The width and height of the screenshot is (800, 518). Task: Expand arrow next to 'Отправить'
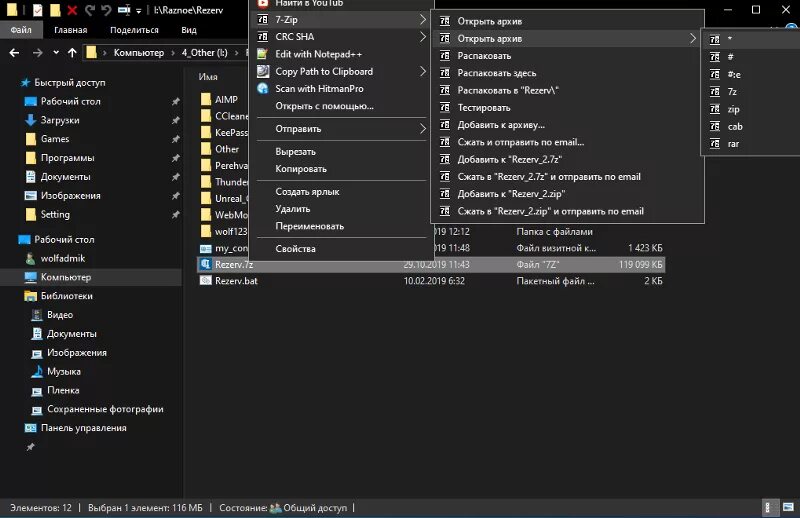point(422,129)
